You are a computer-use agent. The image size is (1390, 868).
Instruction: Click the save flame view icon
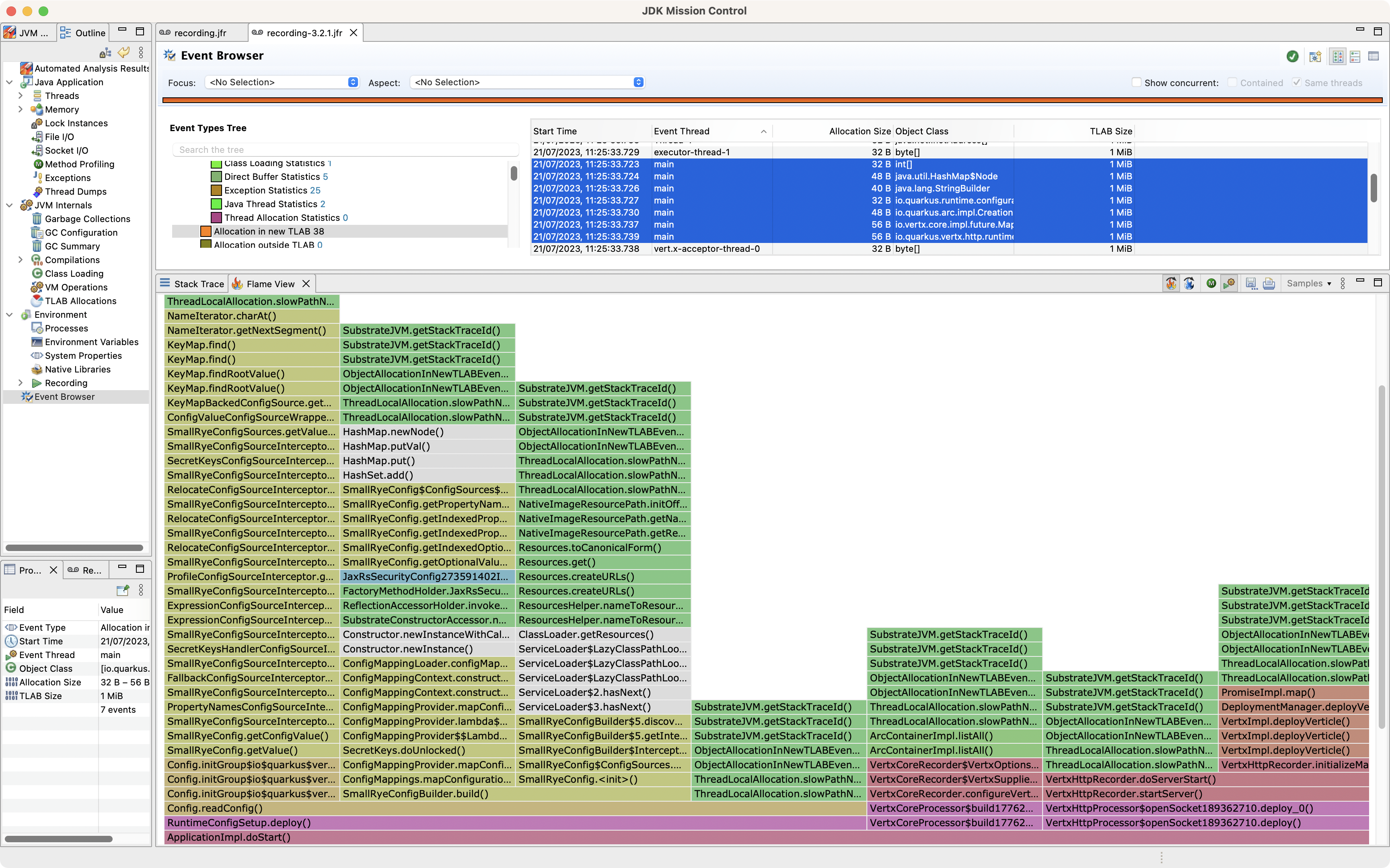point(1251,283)
